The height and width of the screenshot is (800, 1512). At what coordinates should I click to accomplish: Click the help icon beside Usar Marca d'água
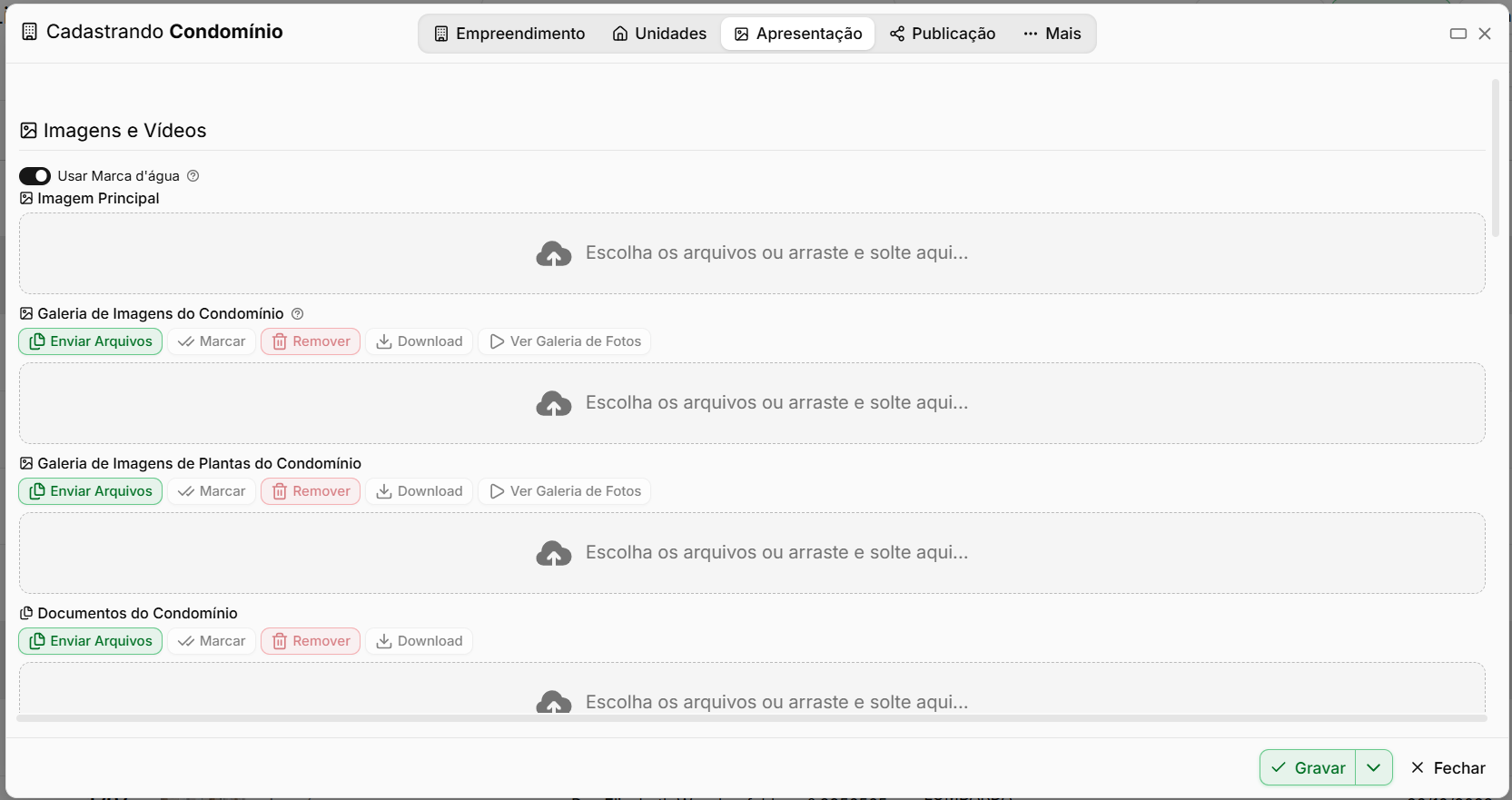point(193,176)
